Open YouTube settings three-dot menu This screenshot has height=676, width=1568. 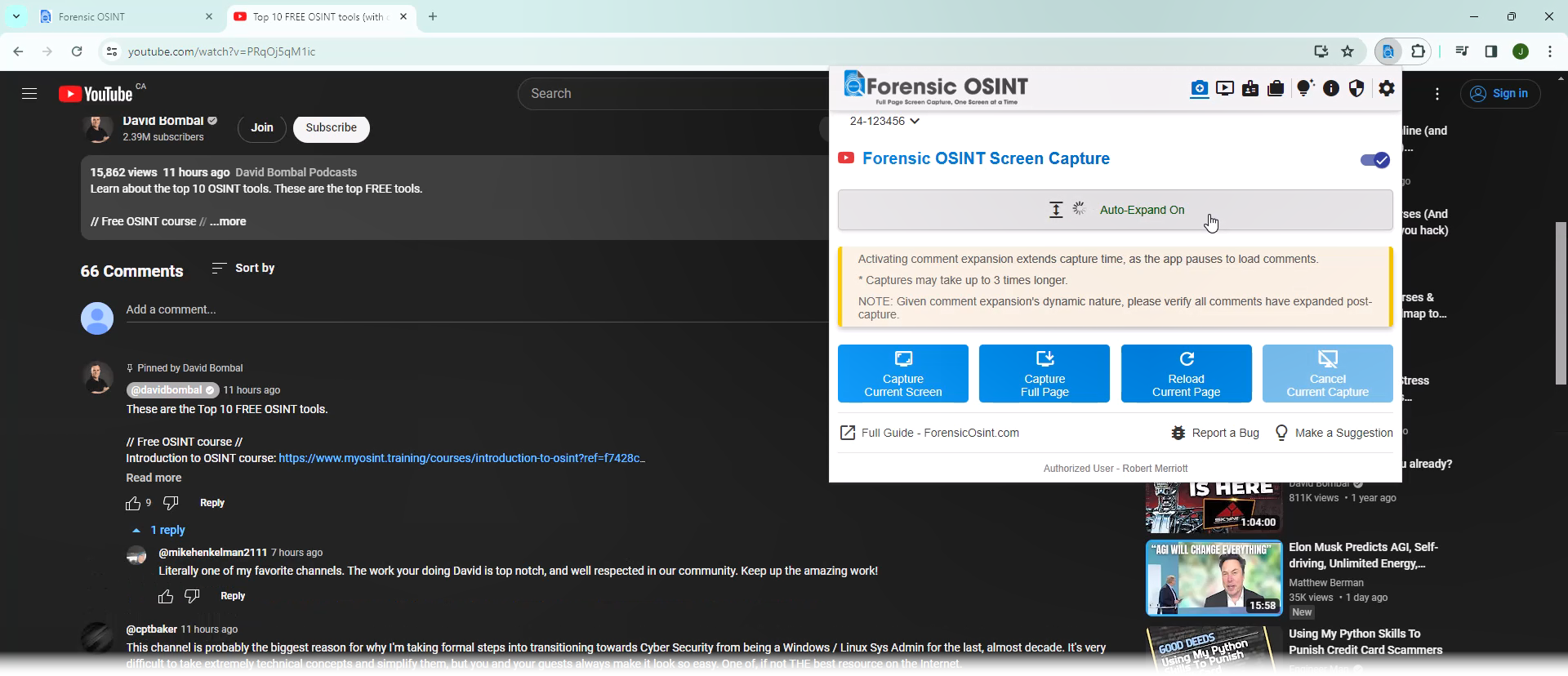pyautogui.click(x=1437, y=94)
